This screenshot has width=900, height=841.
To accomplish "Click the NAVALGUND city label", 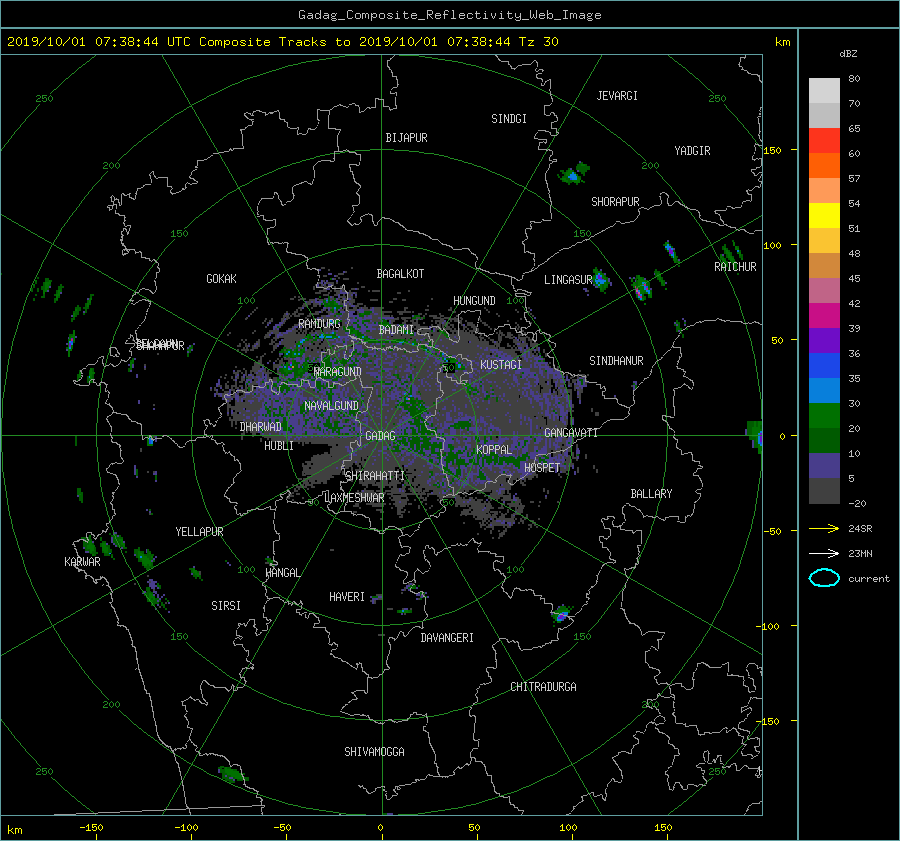I will coord(331,406).
